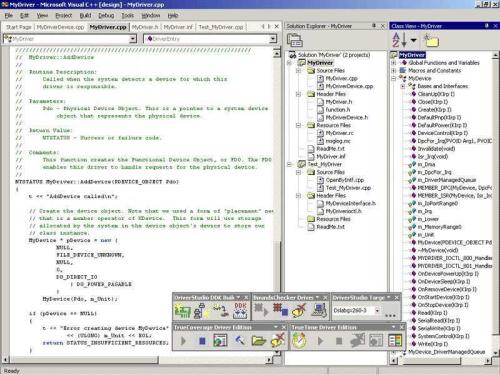
Task: Open DriverStudio DDK Build toolbar options arrow
Action: [x=238, y=297]
